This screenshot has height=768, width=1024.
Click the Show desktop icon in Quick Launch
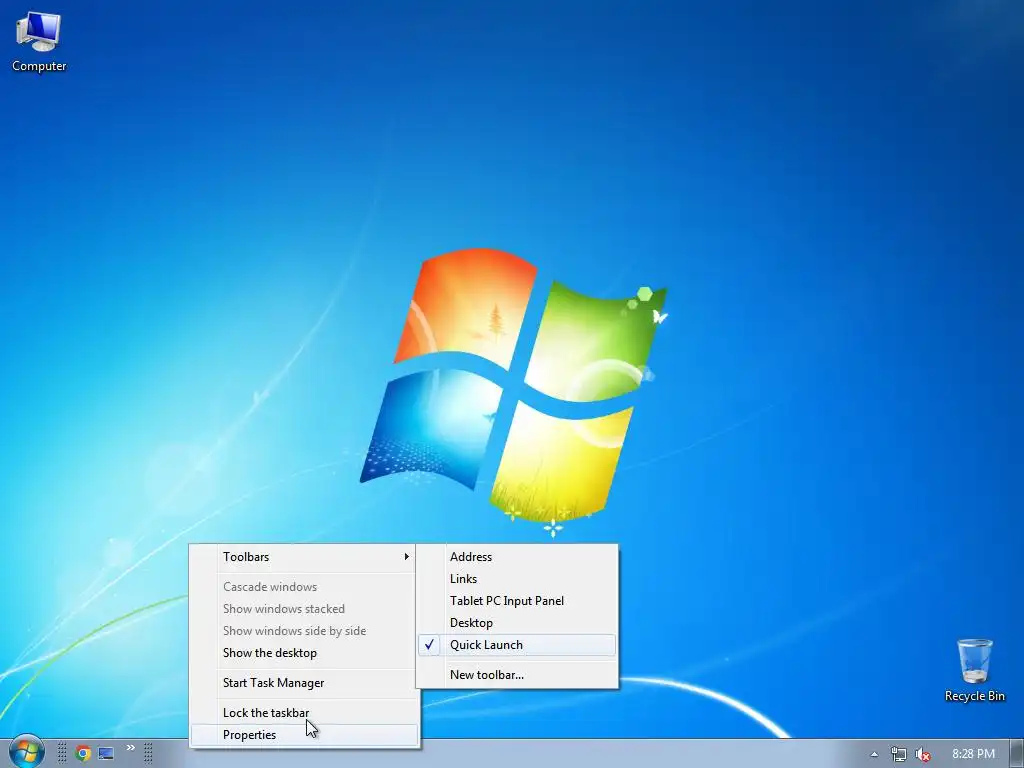click(106, 754)
